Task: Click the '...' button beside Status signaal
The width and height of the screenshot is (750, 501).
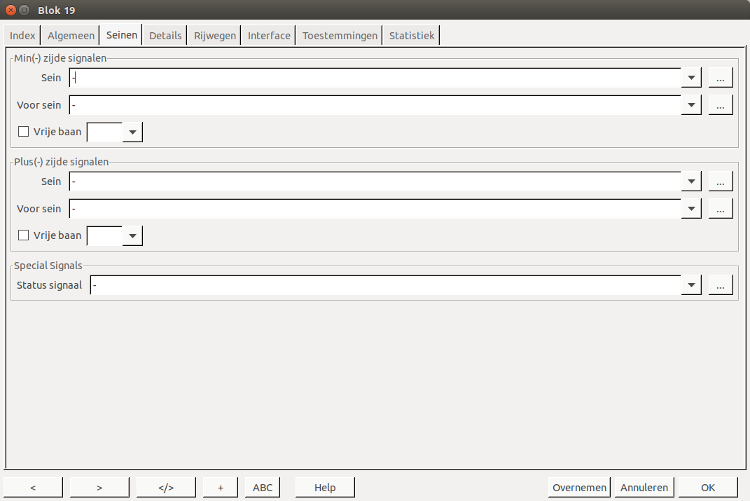Action: pos(721,285)
